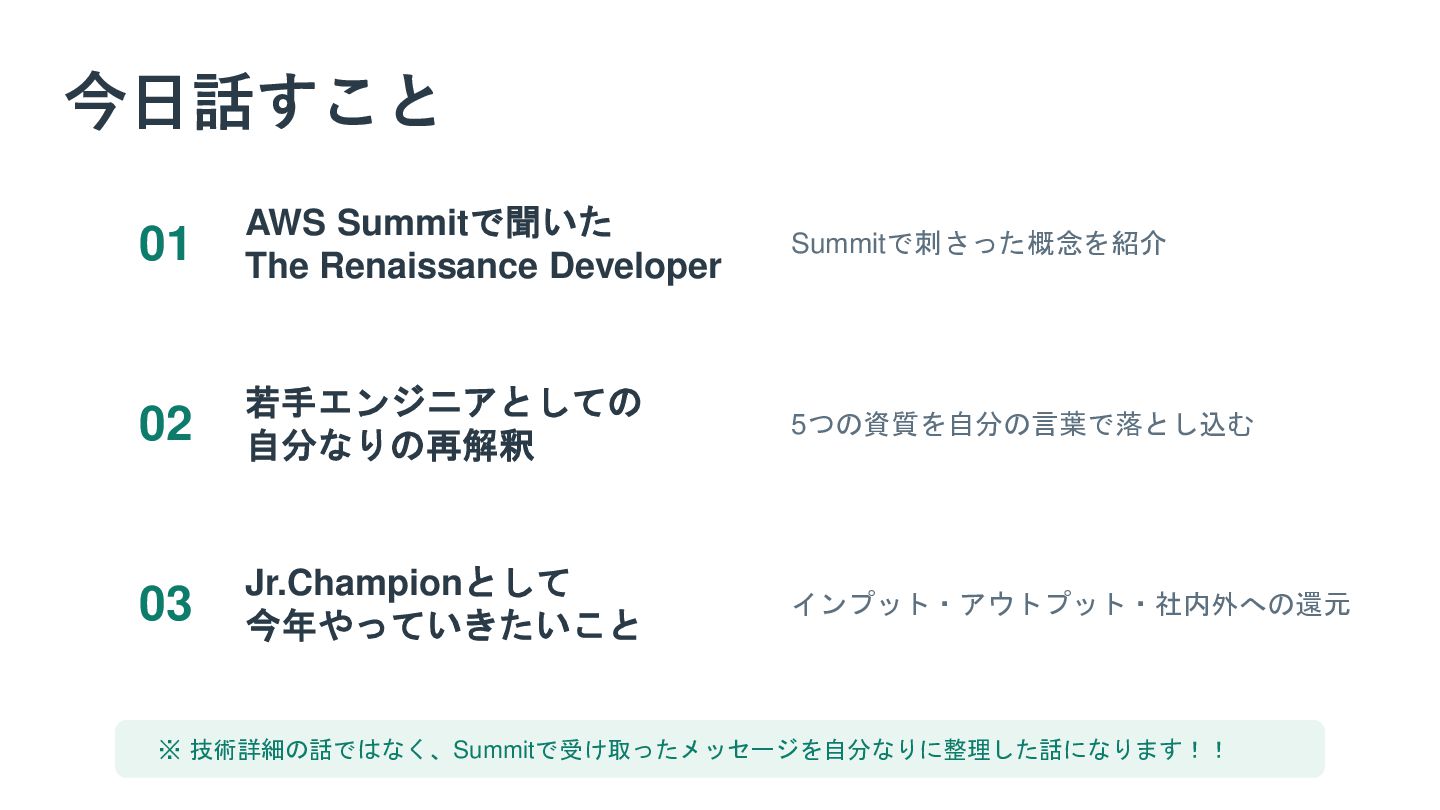Click the text 自分なりの再解釈
The height and width of the screenshot is (810, 1440).
pyautogui.click(x=390, y=447)
